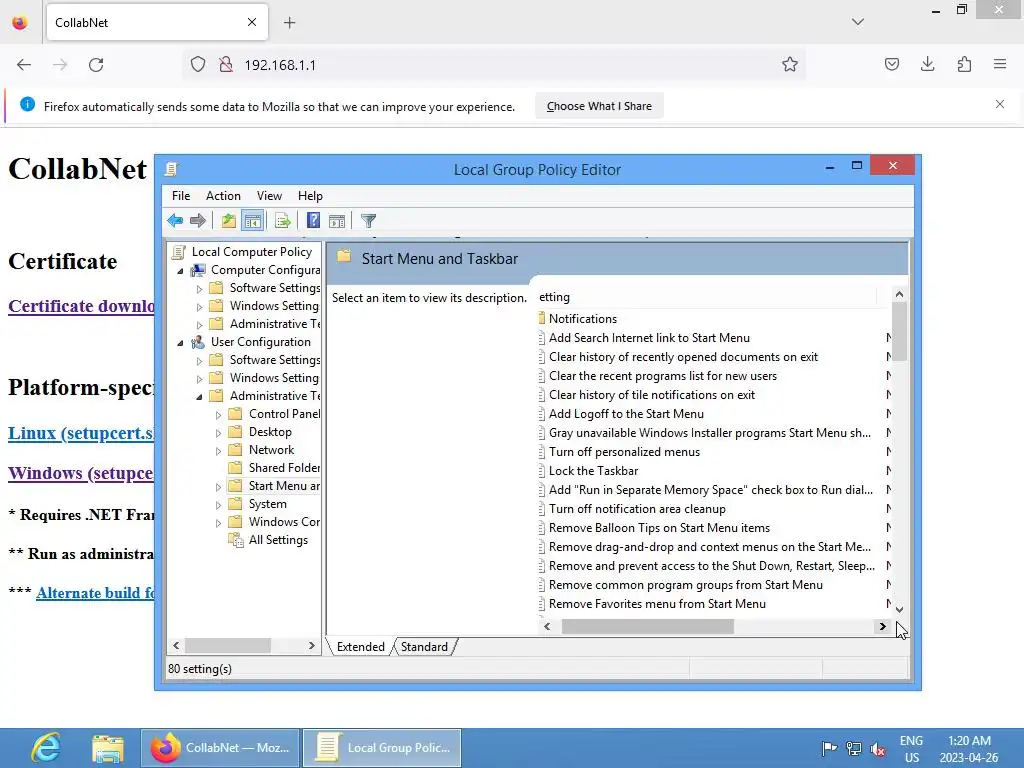Viewport: 1024px width, 768px height.
Task: Open File Explorer from the taskbar
Action: (x=108, y=748)
